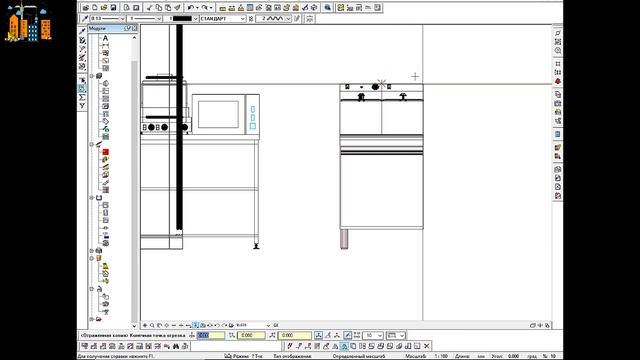Select the letter A text module in tree
Screen dimensions: 640x360
pyautogui.click(x=105, y=38)
